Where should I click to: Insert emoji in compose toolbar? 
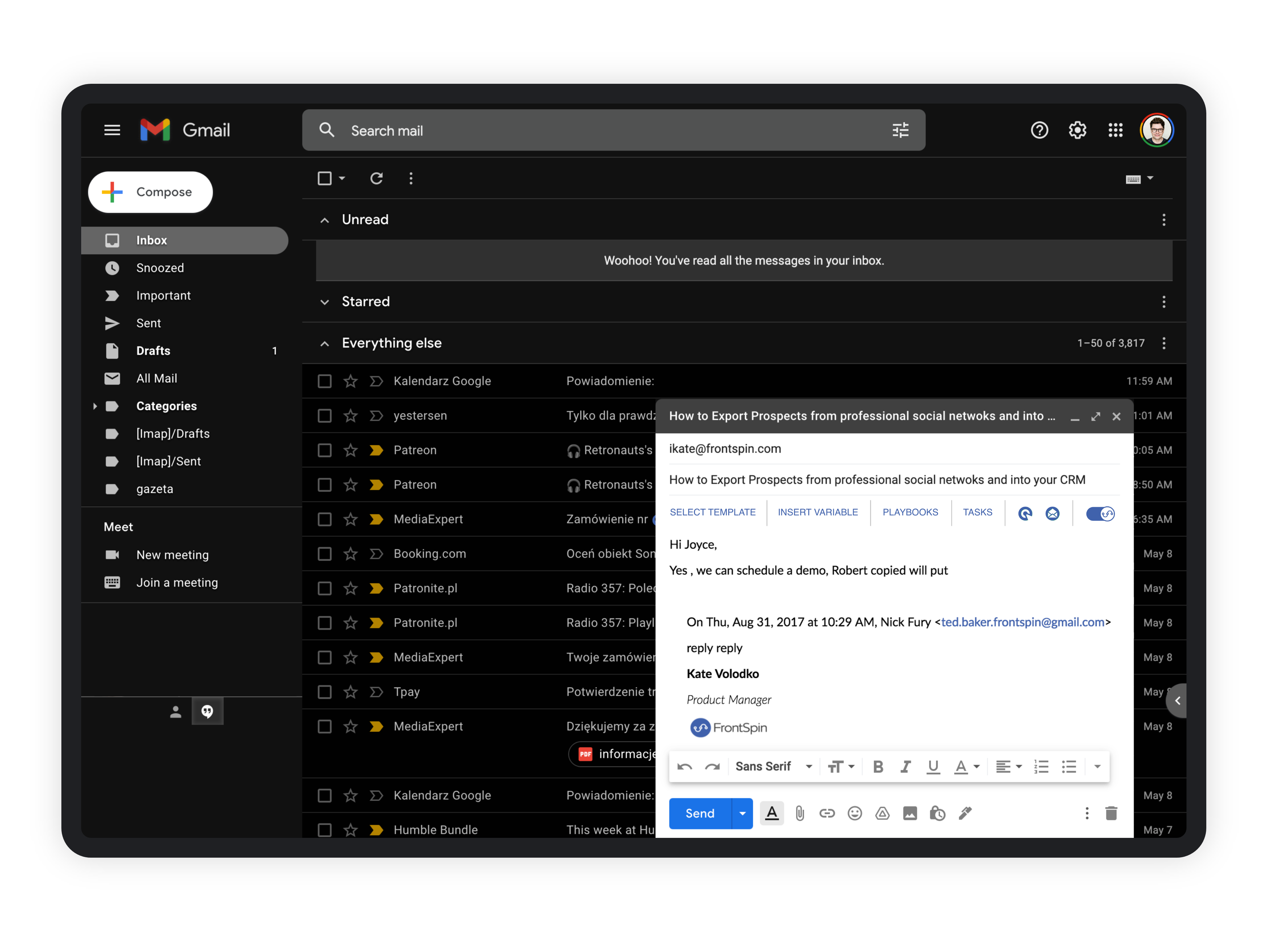click(x=855, y=813)
